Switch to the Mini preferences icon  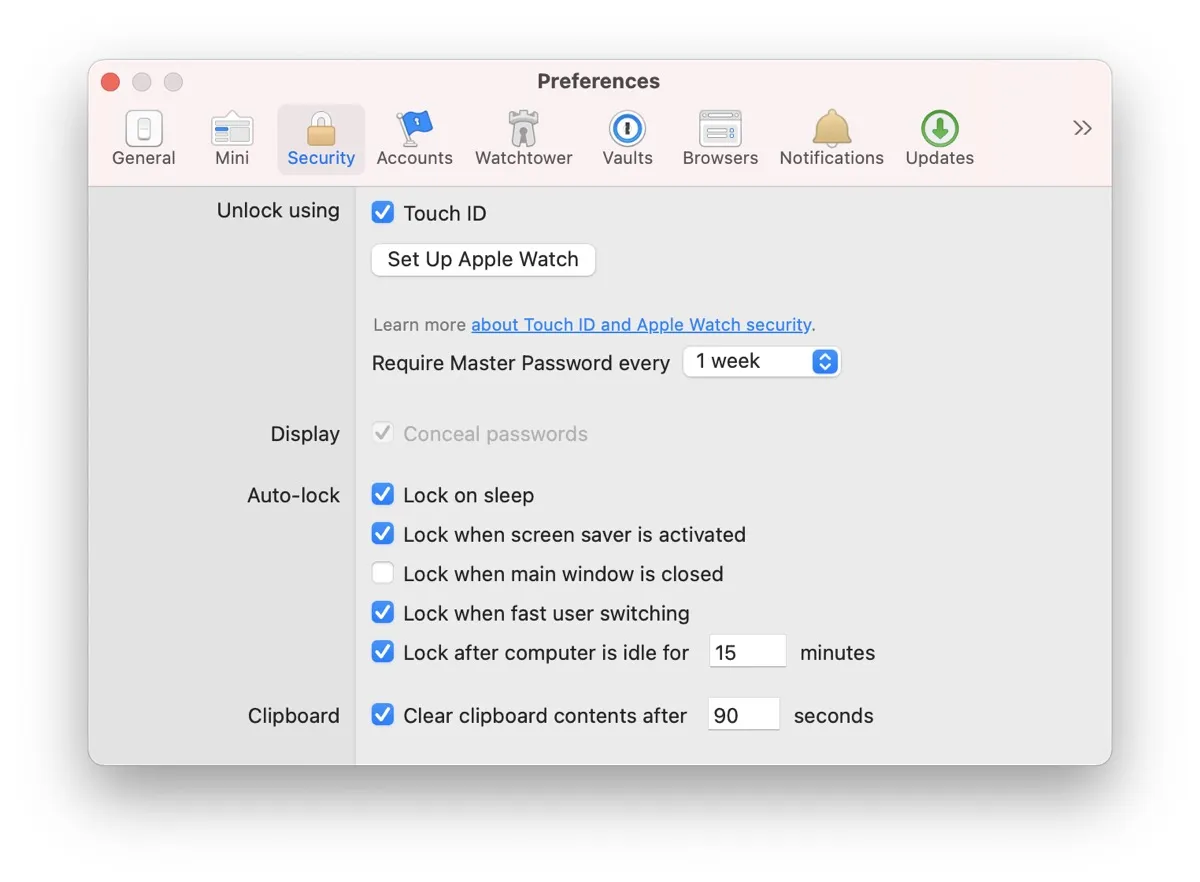pos(232,135)
